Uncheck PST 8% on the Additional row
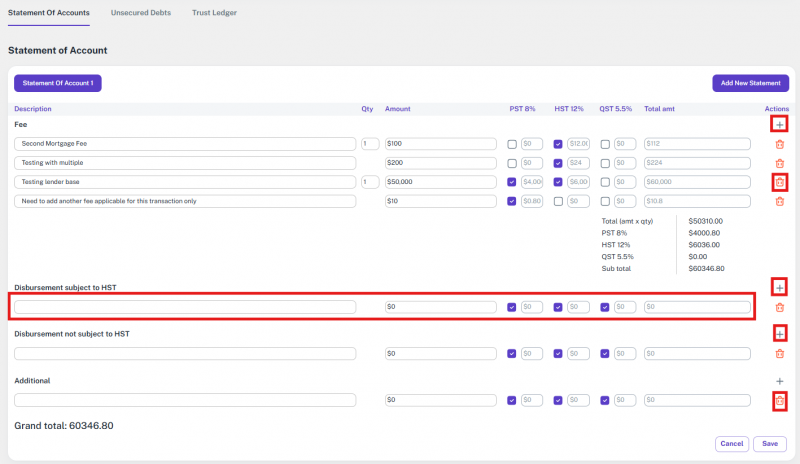The width and height of the screenshot is (800, 464). [512, 401]
